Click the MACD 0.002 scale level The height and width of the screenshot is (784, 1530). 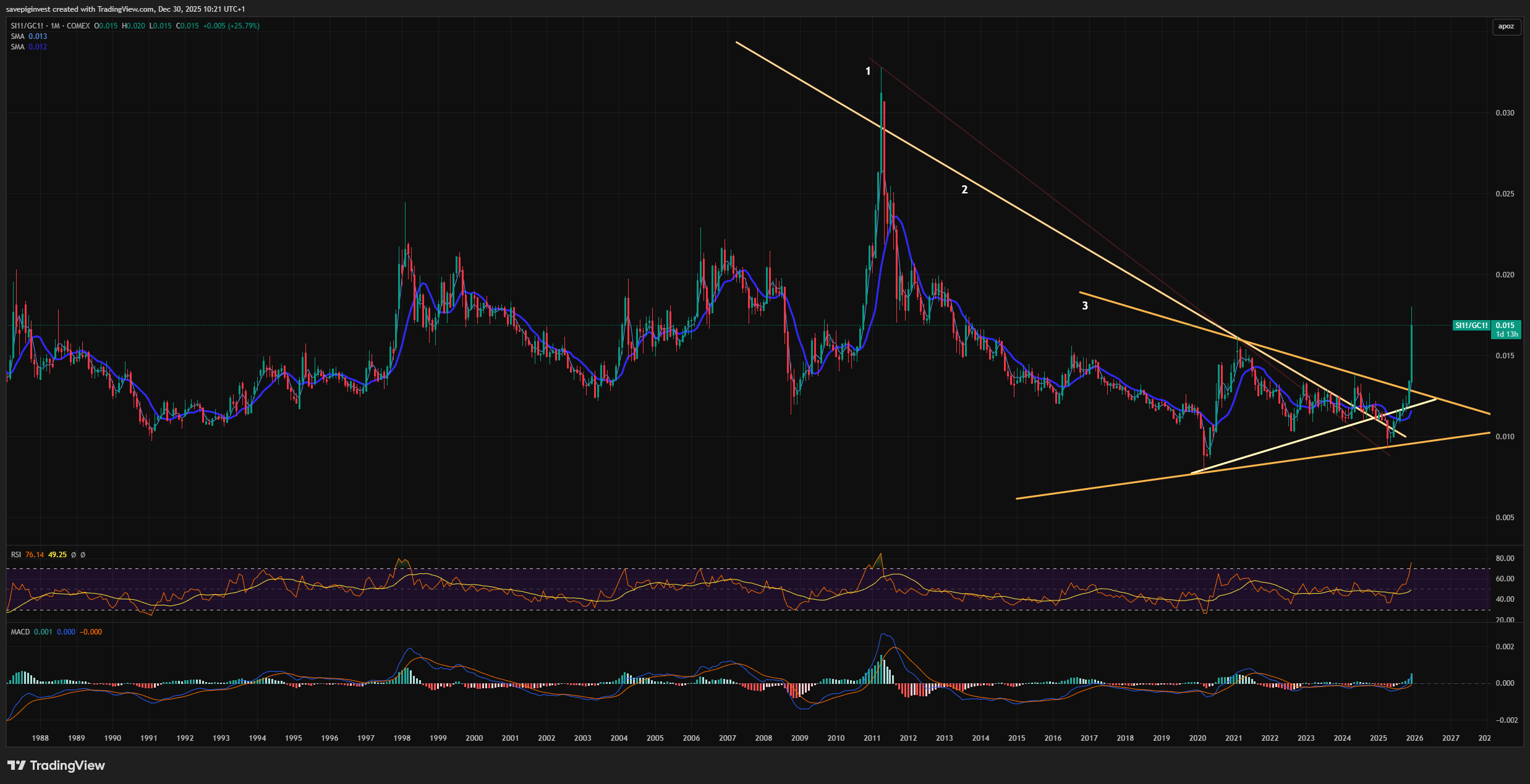(1505, 647)
